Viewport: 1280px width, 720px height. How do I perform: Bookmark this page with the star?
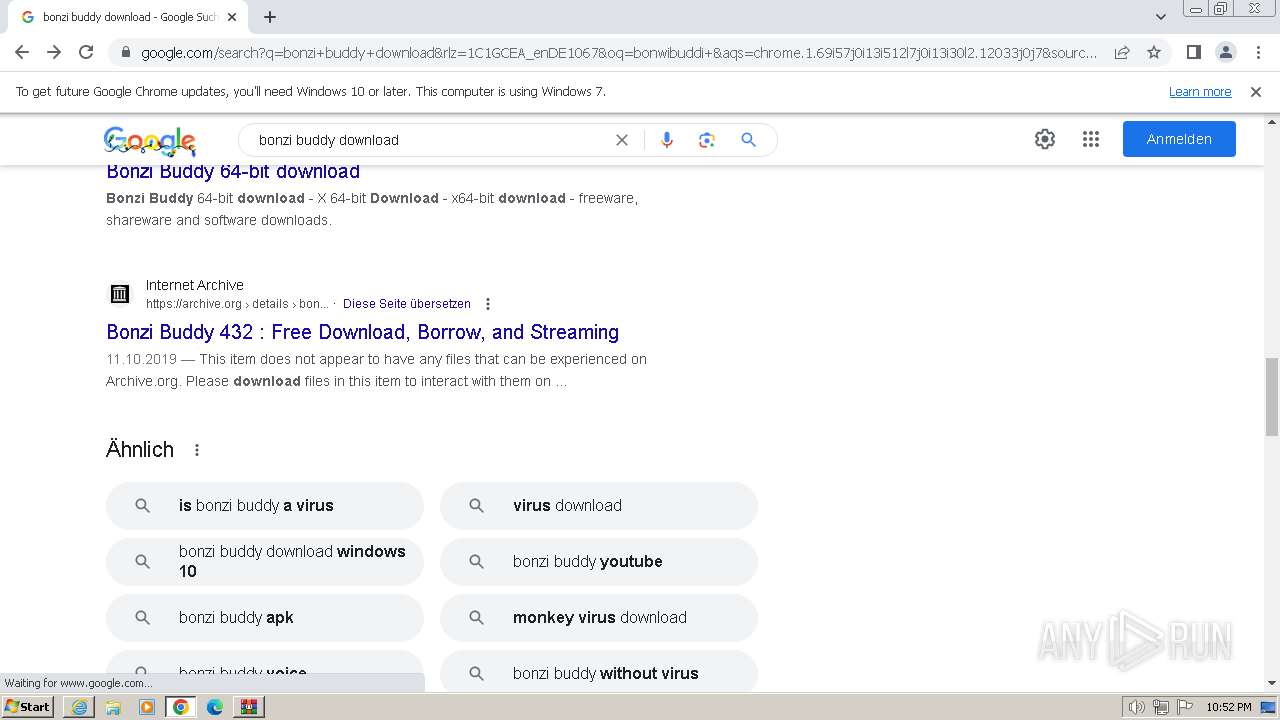pos(1154,52)
